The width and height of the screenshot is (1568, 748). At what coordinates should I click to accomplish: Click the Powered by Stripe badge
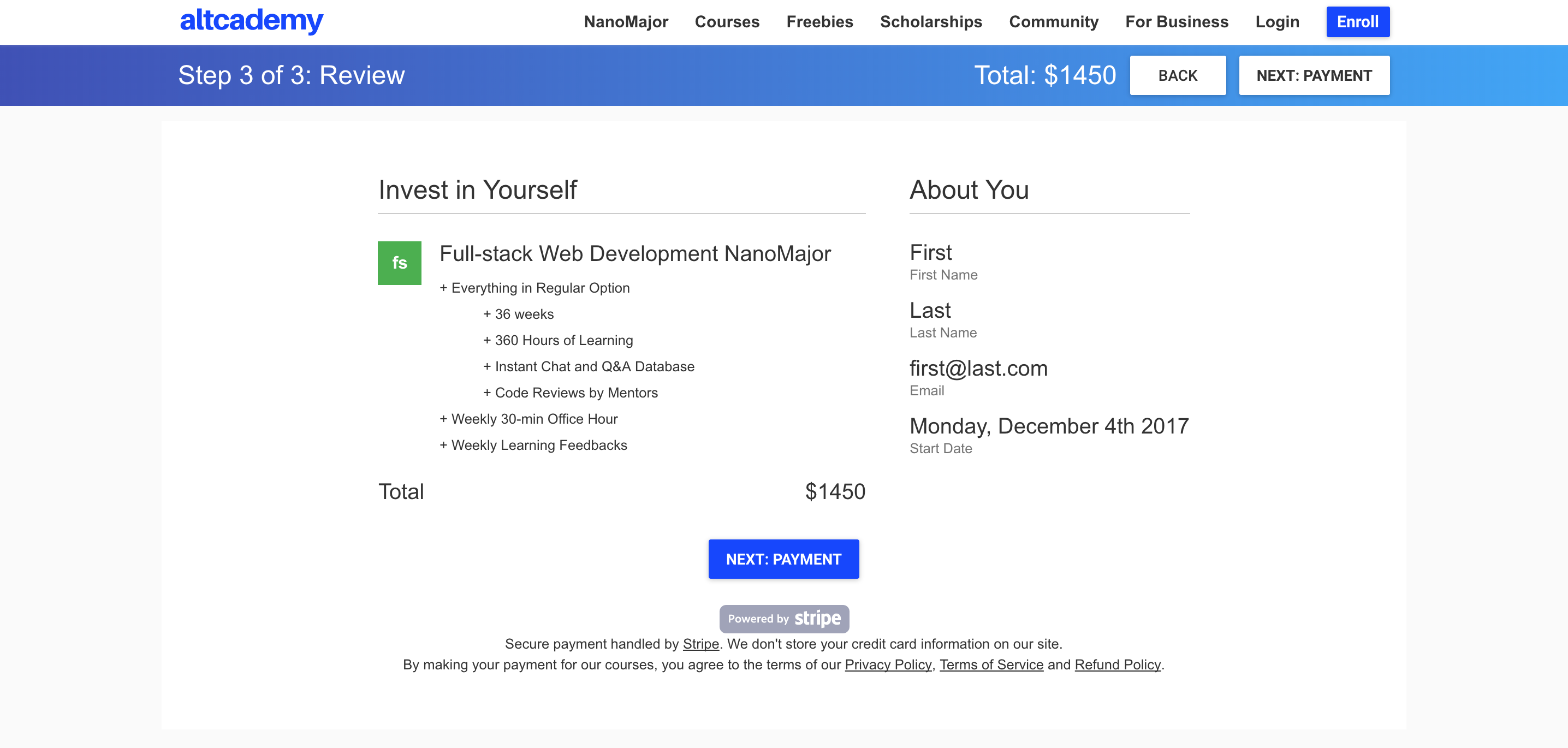(x=783, y=619)
